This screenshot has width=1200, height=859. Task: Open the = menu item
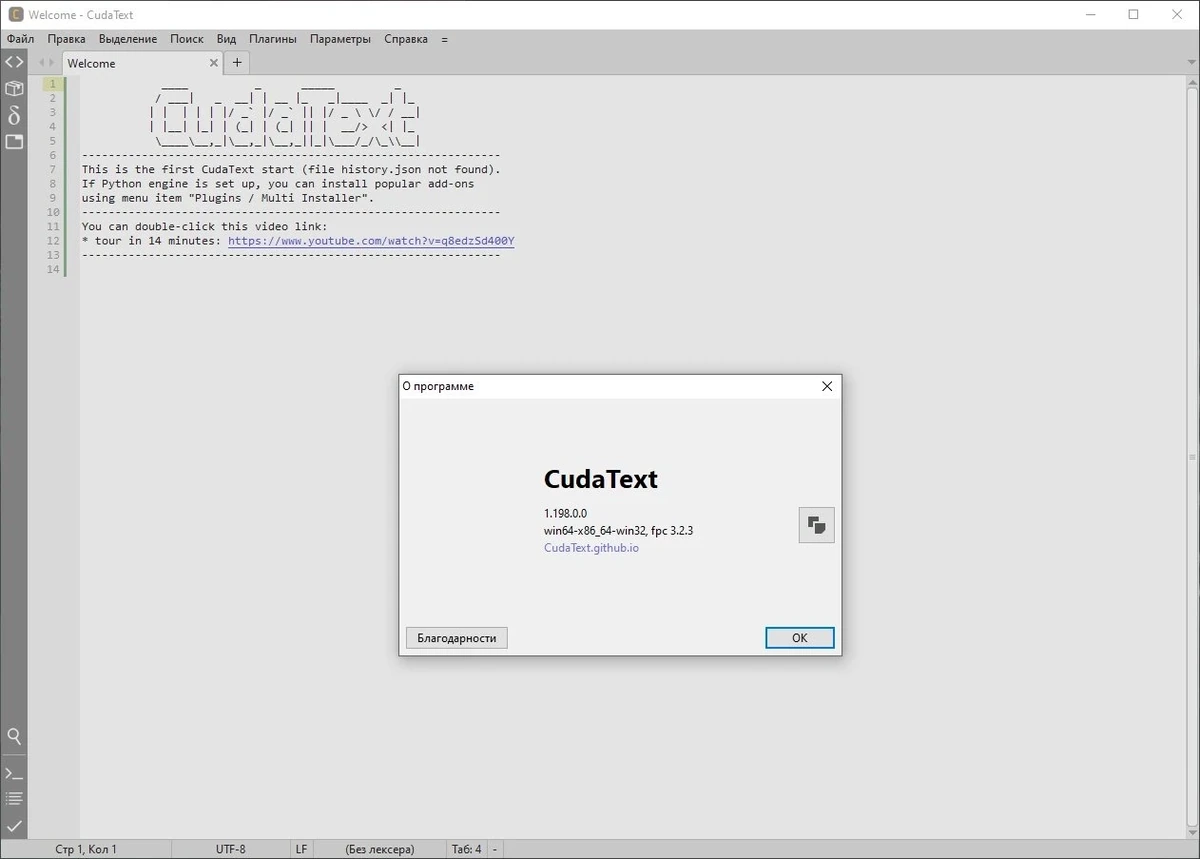(444, 39)
